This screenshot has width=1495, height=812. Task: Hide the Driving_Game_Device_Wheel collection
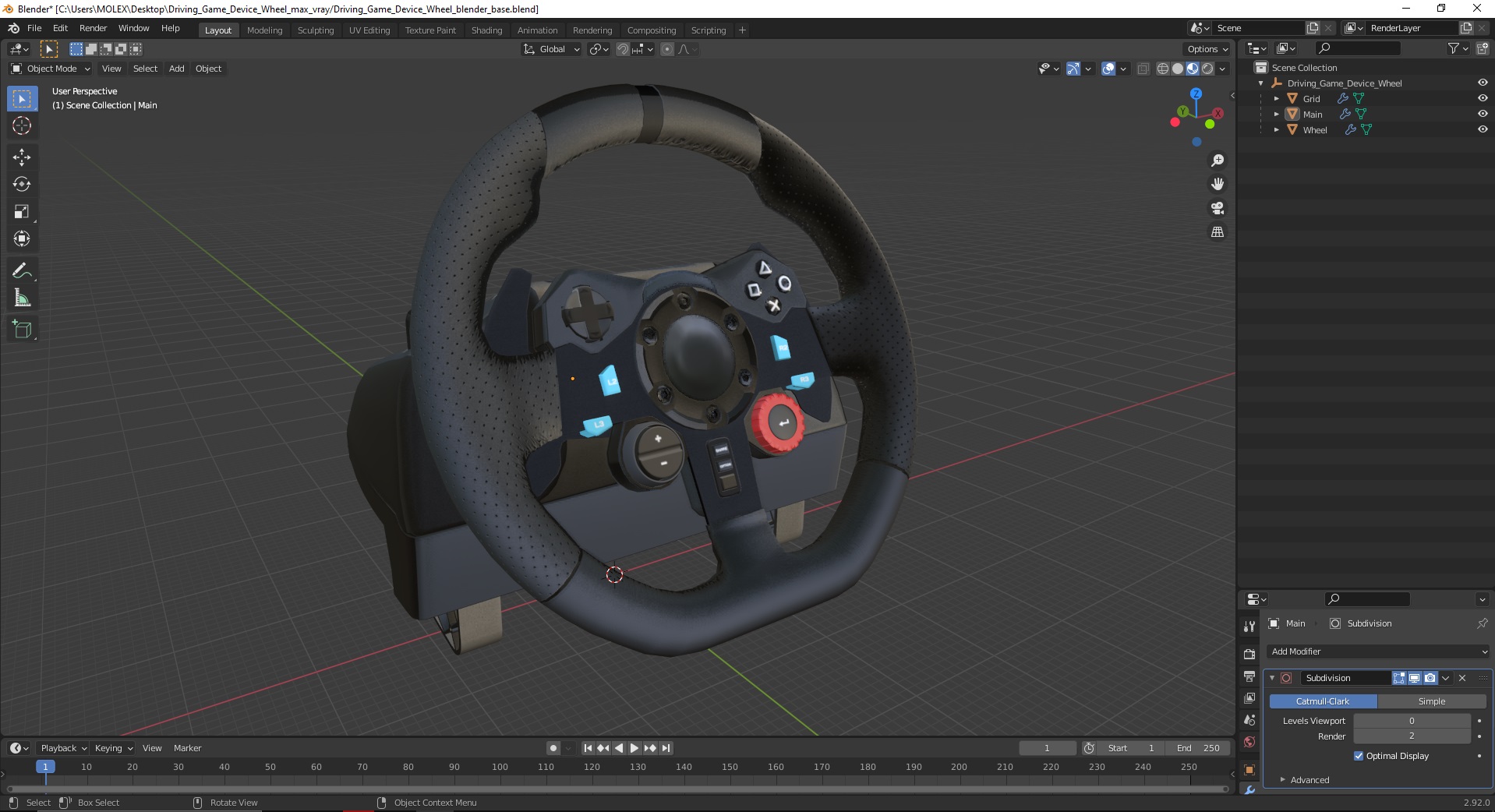(x=1483, y=83)
